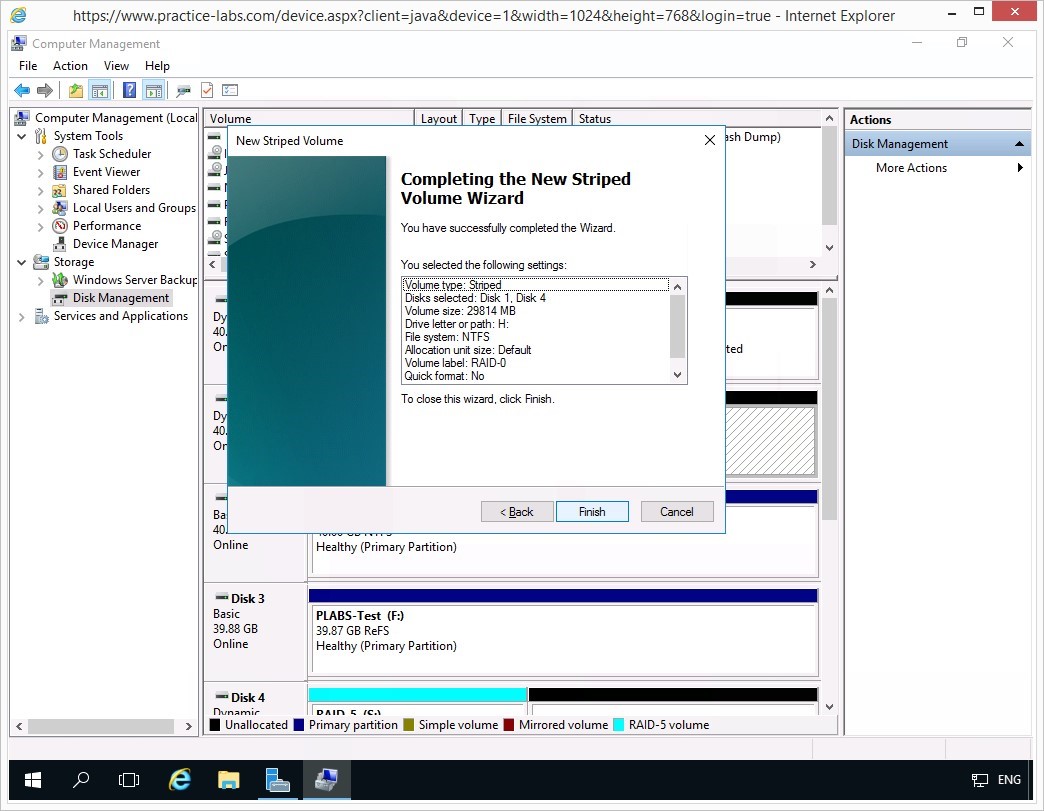Collapse the Disk Management actions section
1044x811 pixels.
click(x=1019, y=144)
